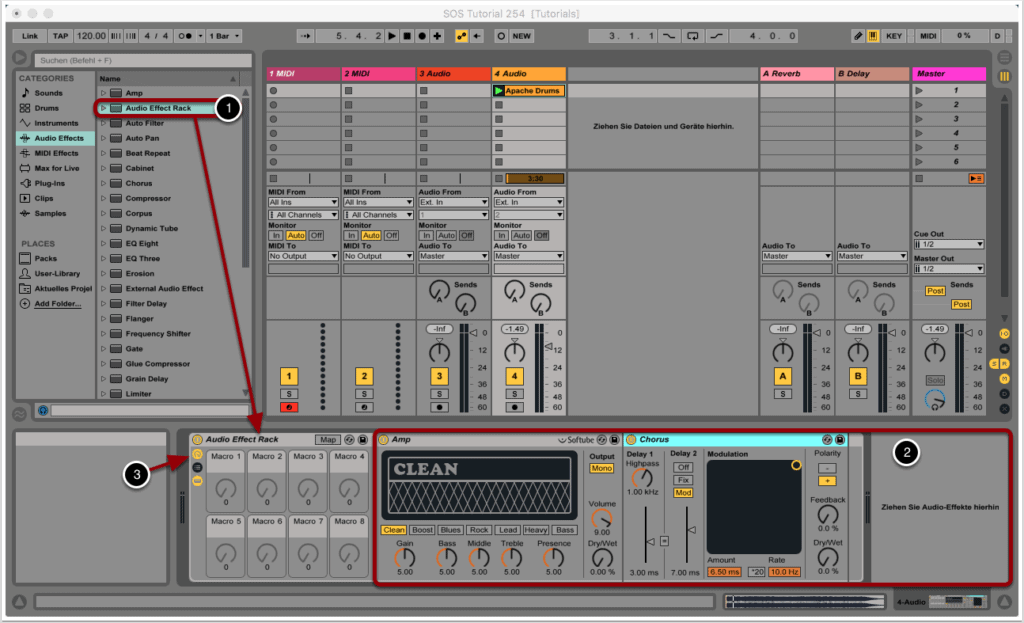Image resolution: width=1024 pixels, height=623 pixels.
Task: Arm track 1 MIDI for recording
Action: 289,408
